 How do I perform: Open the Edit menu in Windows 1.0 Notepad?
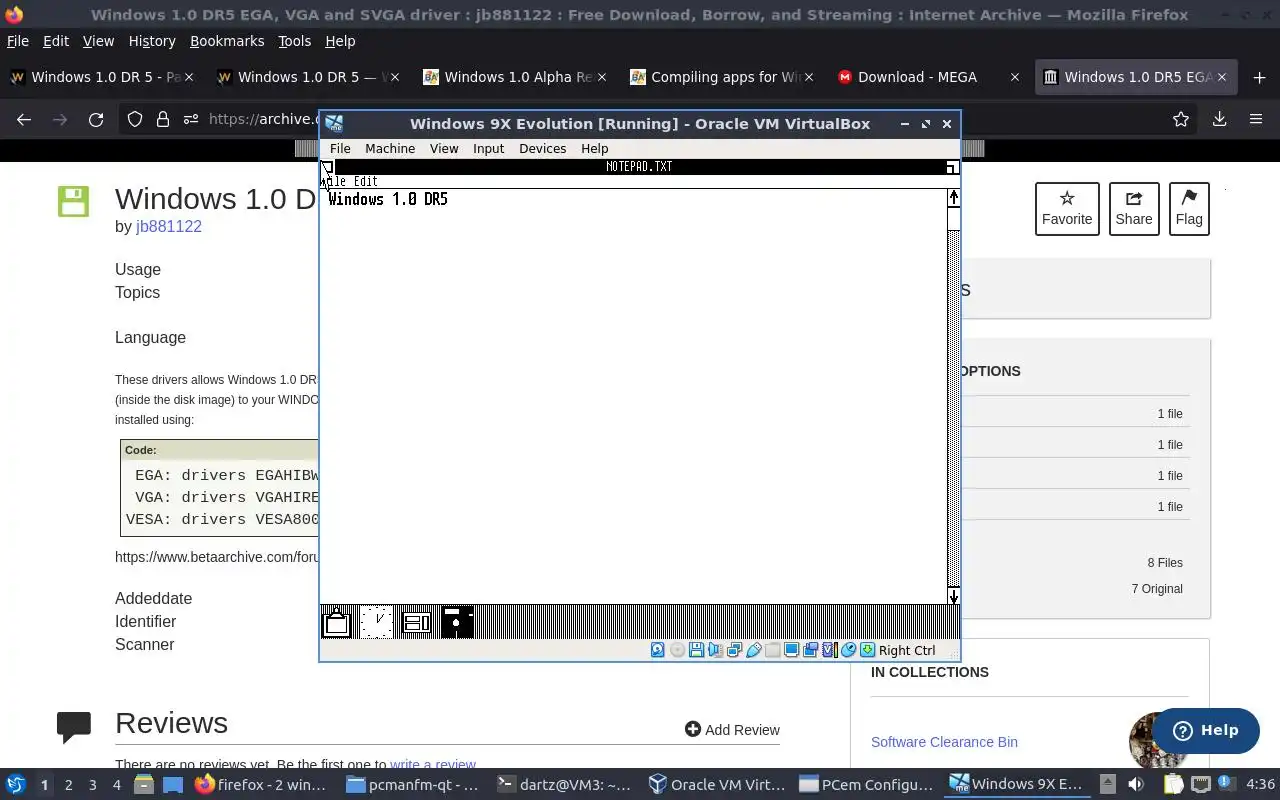(x=365, y=181)
